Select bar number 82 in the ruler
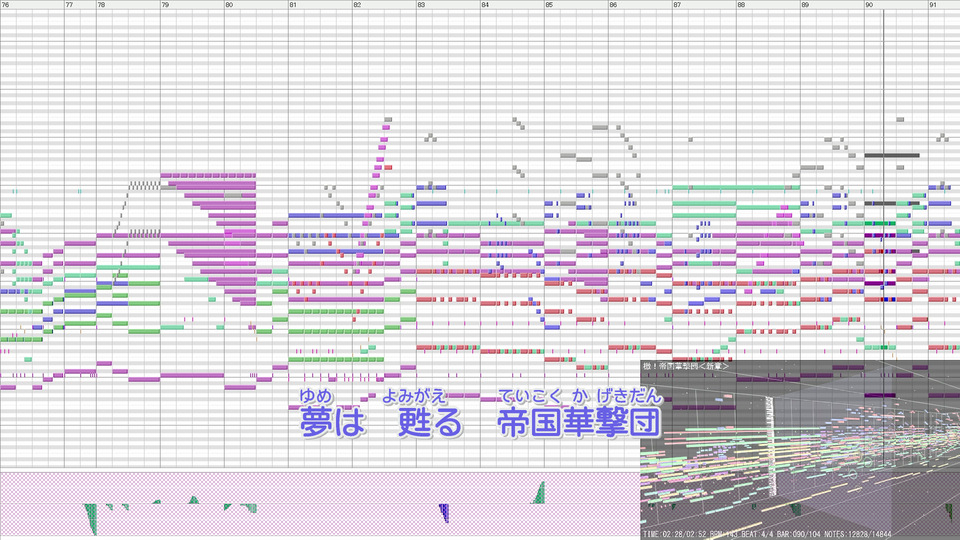 point(357,4)
